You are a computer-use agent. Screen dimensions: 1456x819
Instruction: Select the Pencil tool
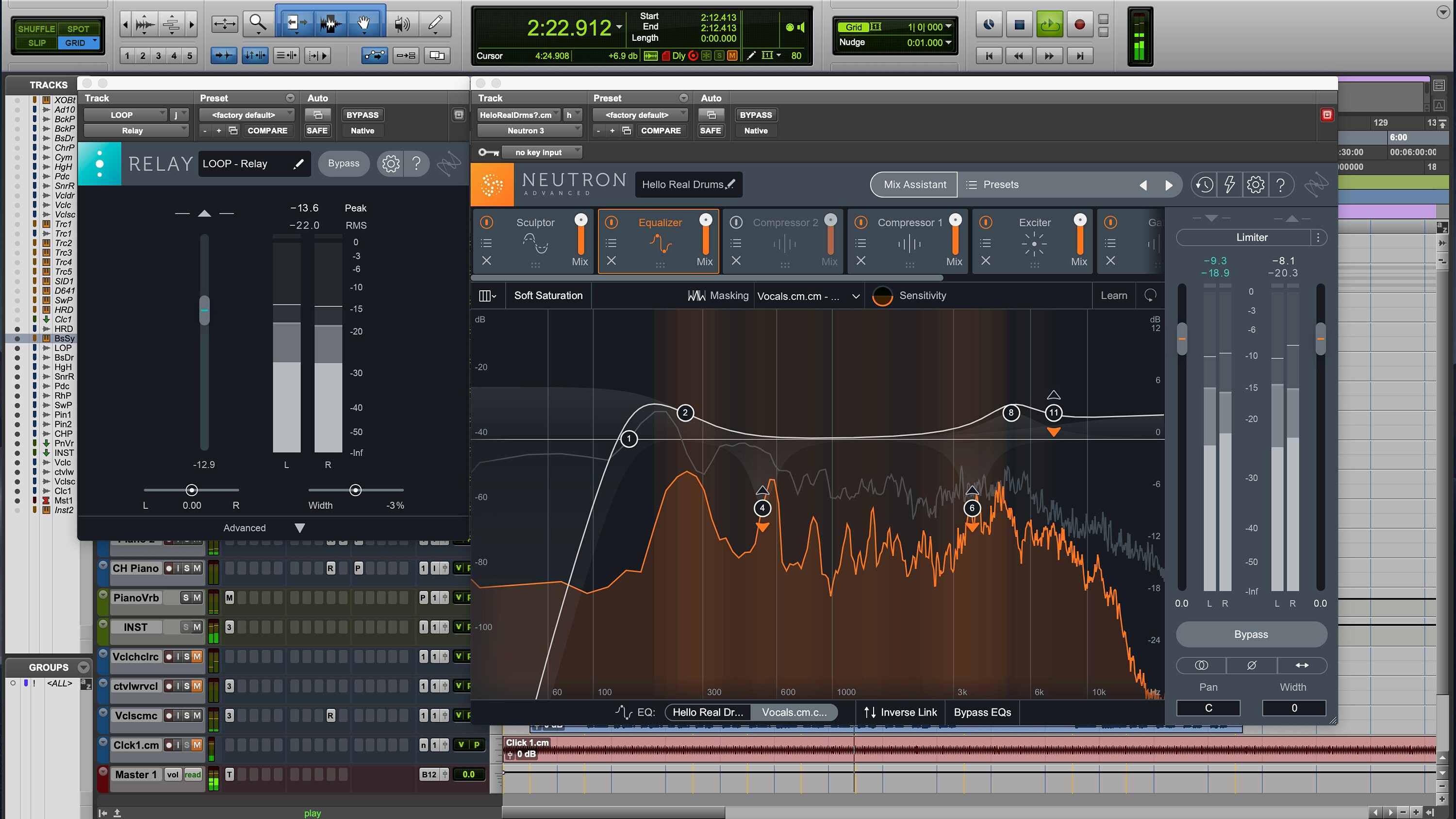click(x=435, y=23)
